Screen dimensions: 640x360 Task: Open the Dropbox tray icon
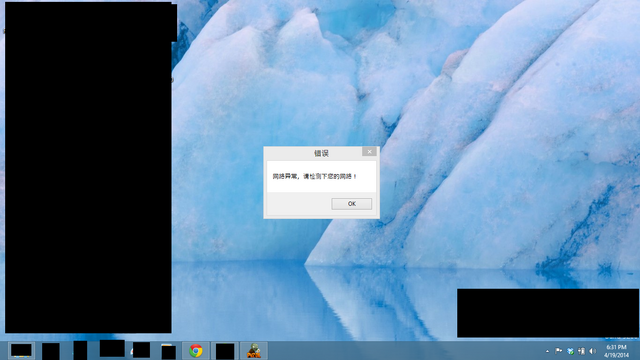pos(570,351)
